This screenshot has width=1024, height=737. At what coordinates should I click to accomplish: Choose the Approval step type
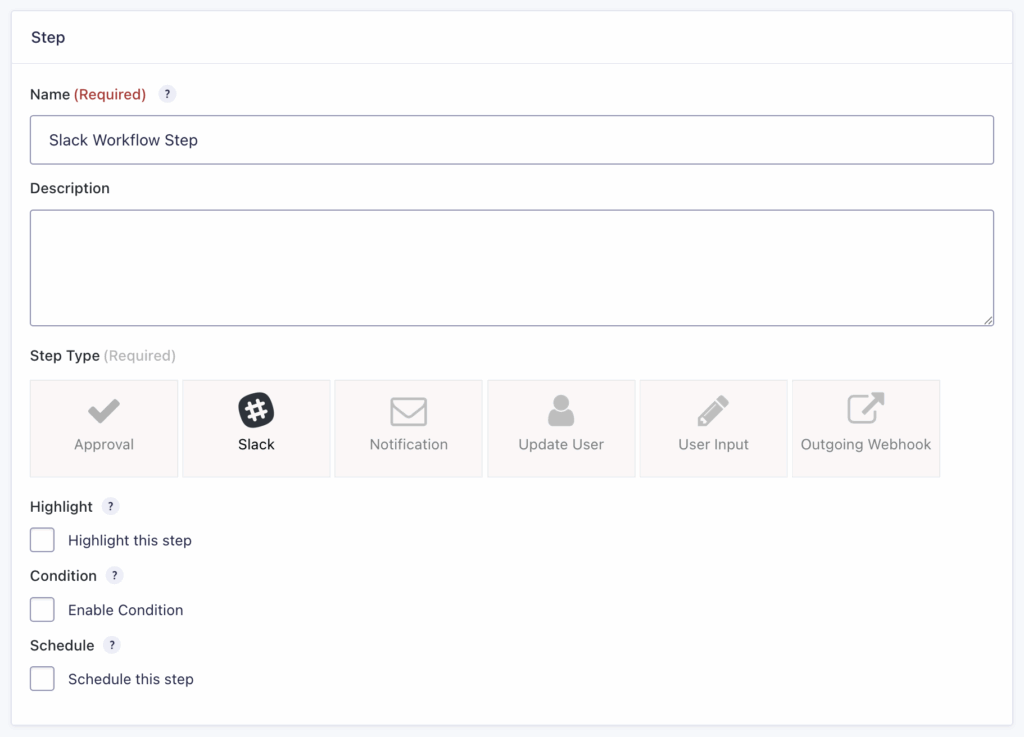[x=104, y=428]
